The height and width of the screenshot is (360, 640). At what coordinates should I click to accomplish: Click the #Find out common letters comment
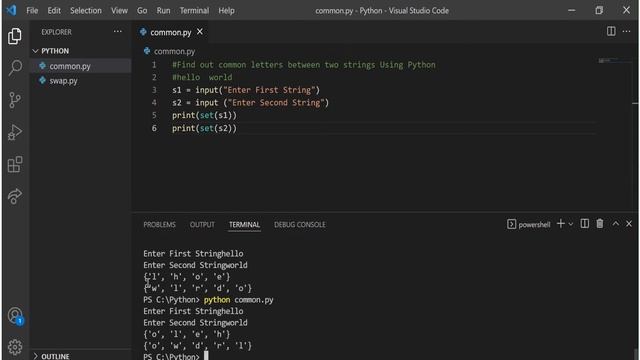(304, 65)
